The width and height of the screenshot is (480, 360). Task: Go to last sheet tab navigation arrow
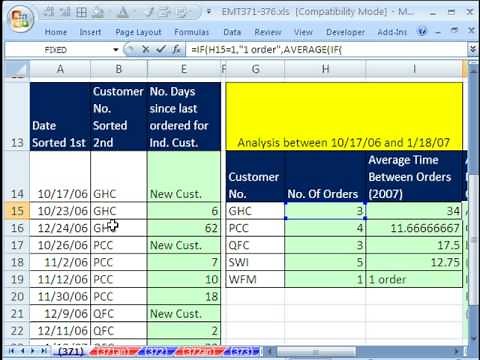point(43,351)
